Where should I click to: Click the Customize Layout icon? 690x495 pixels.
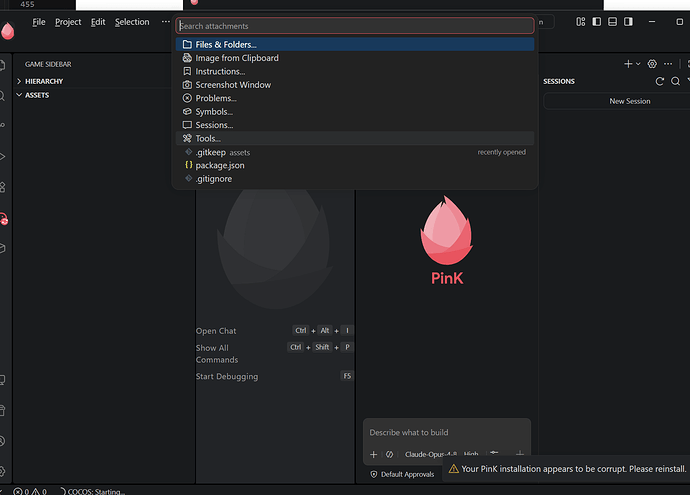[581, 22]
